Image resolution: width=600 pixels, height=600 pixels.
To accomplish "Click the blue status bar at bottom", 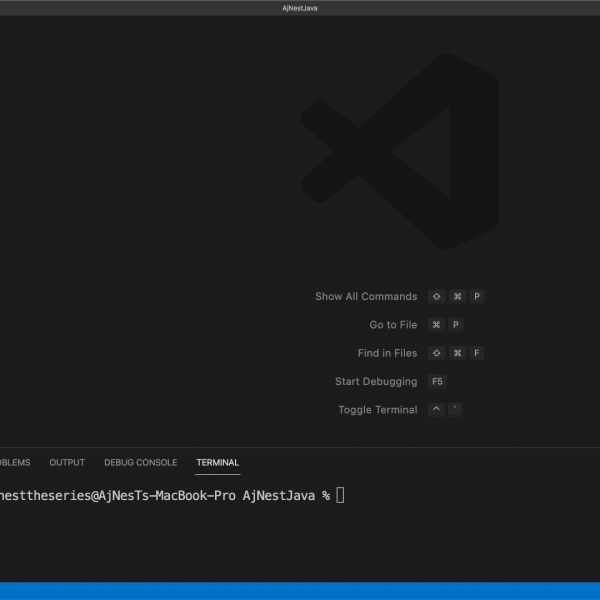I will 300,591.
